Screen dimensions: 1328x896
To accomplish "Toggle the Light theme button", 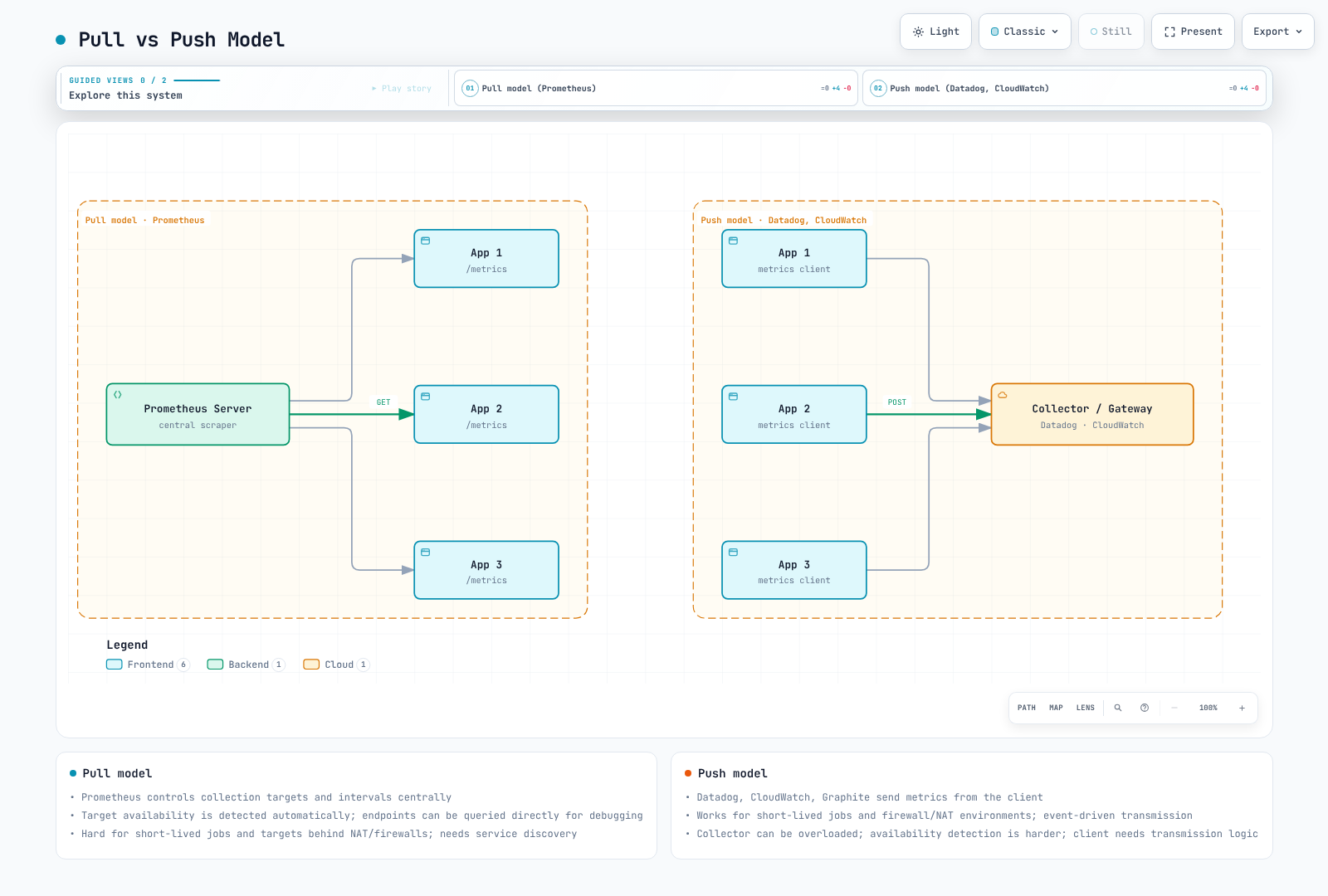I will 935,32.
